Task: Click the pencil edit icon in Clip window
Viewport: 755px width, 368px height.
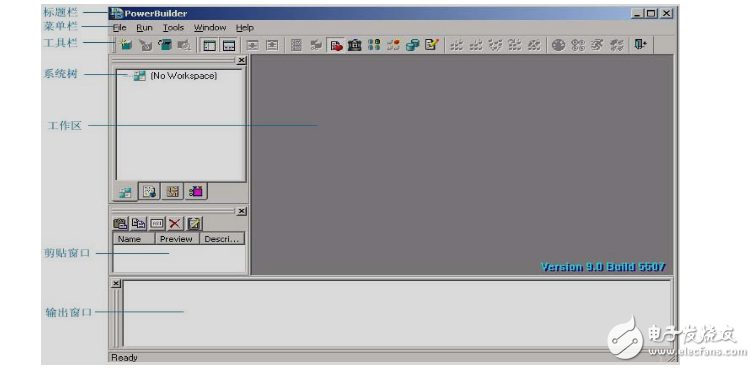Action: click(194, 223)
